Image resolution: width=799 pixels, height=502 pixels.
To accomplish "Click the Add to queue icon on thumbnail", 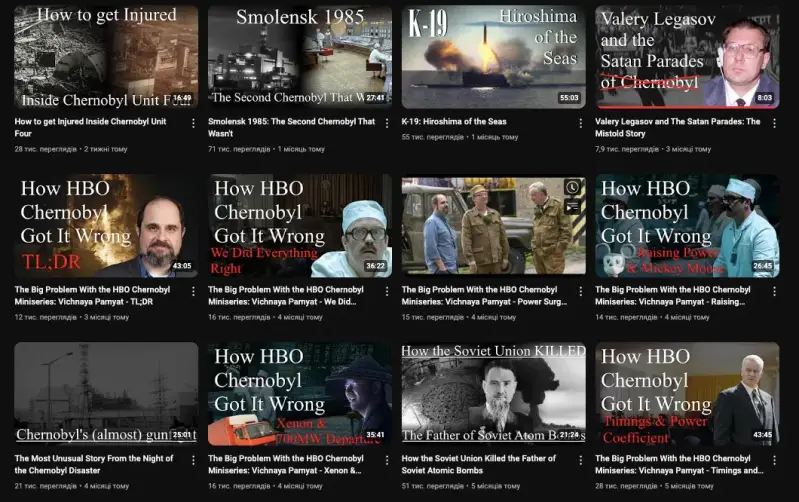I will (572, 206).
